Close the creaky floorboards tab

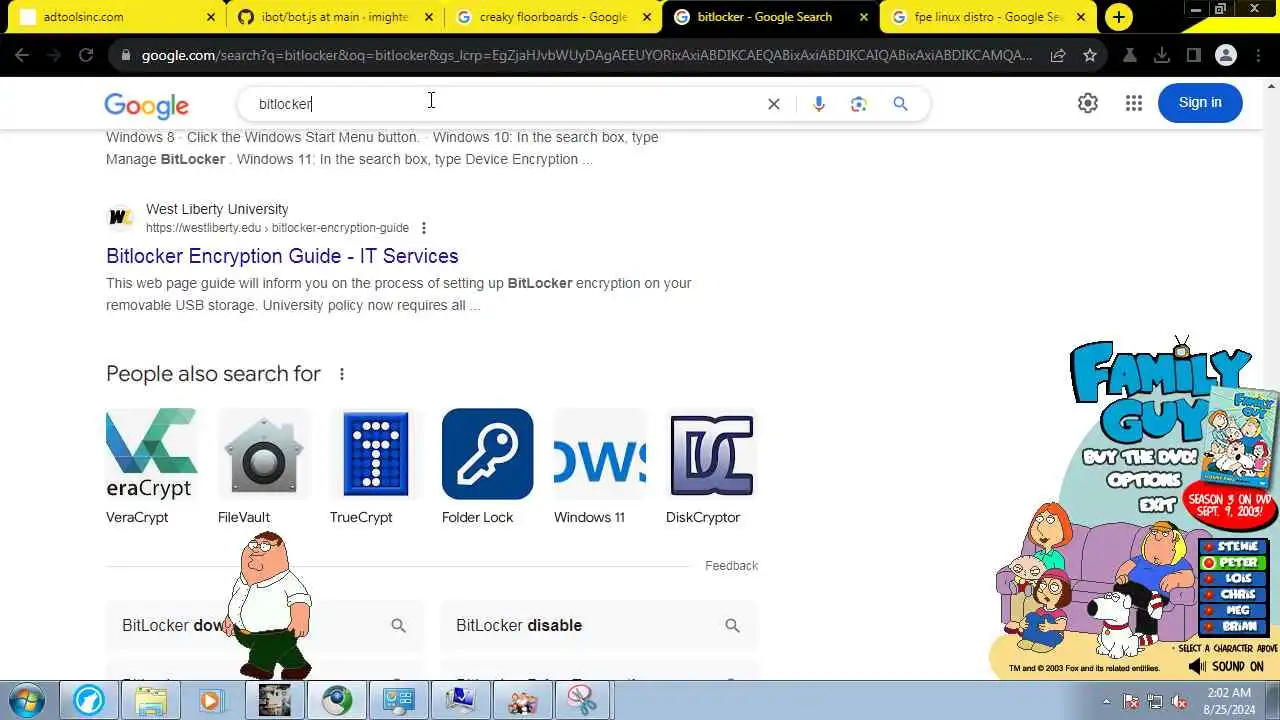point(646,17)
